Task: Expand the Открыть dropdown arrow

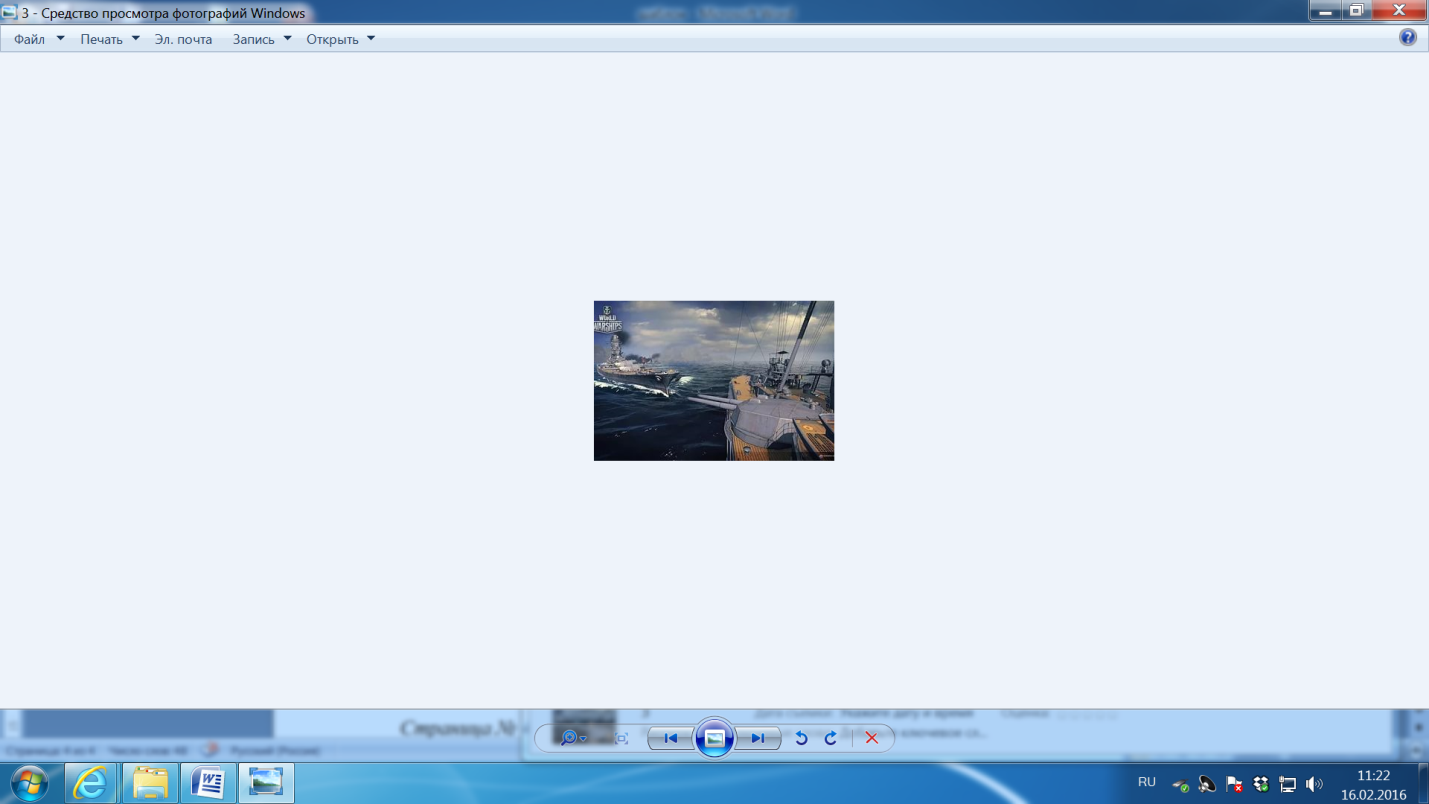Action: click(370, 39)
